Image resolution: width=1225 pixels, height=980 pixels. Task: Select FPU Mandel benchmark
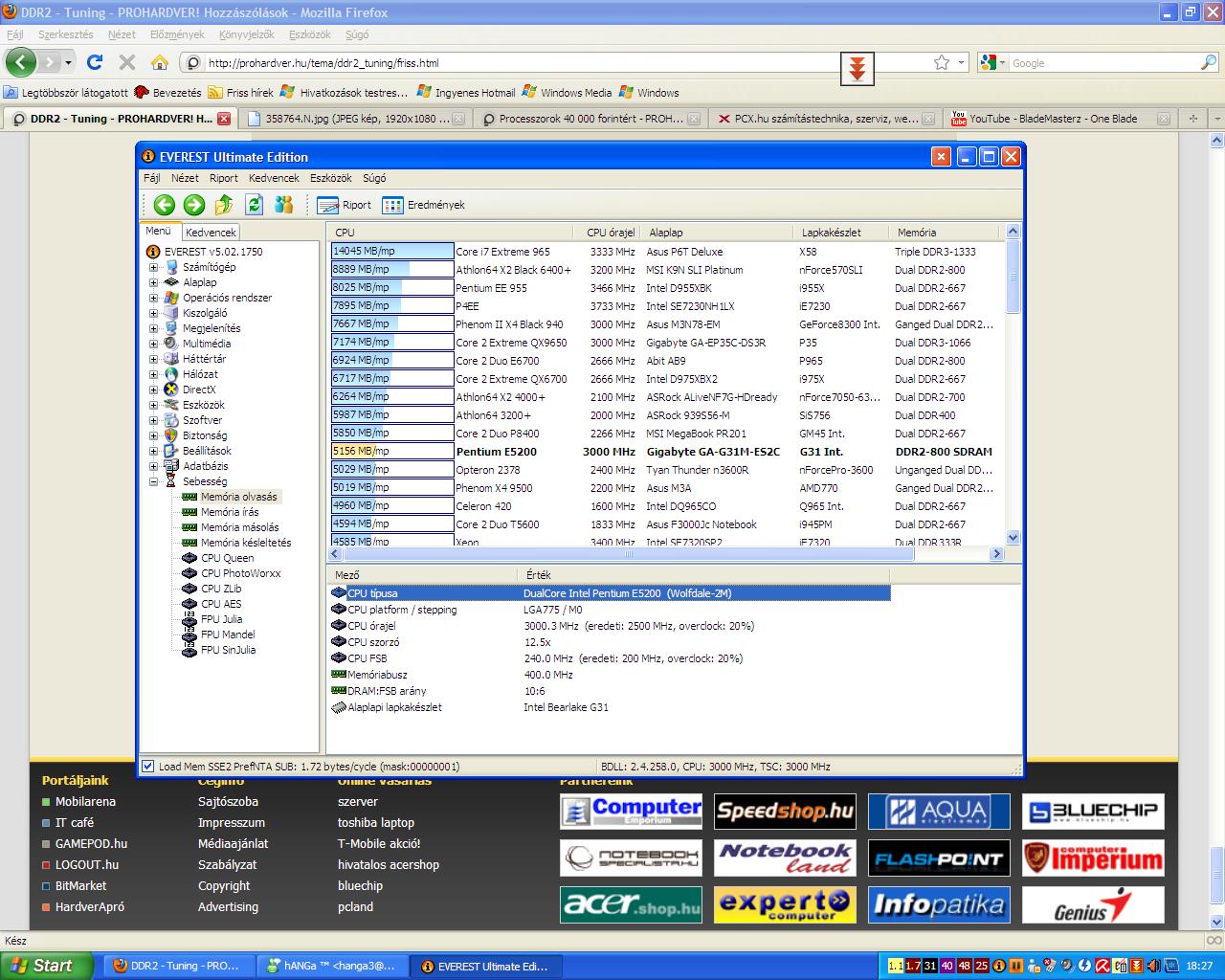(x=228, y=635)
